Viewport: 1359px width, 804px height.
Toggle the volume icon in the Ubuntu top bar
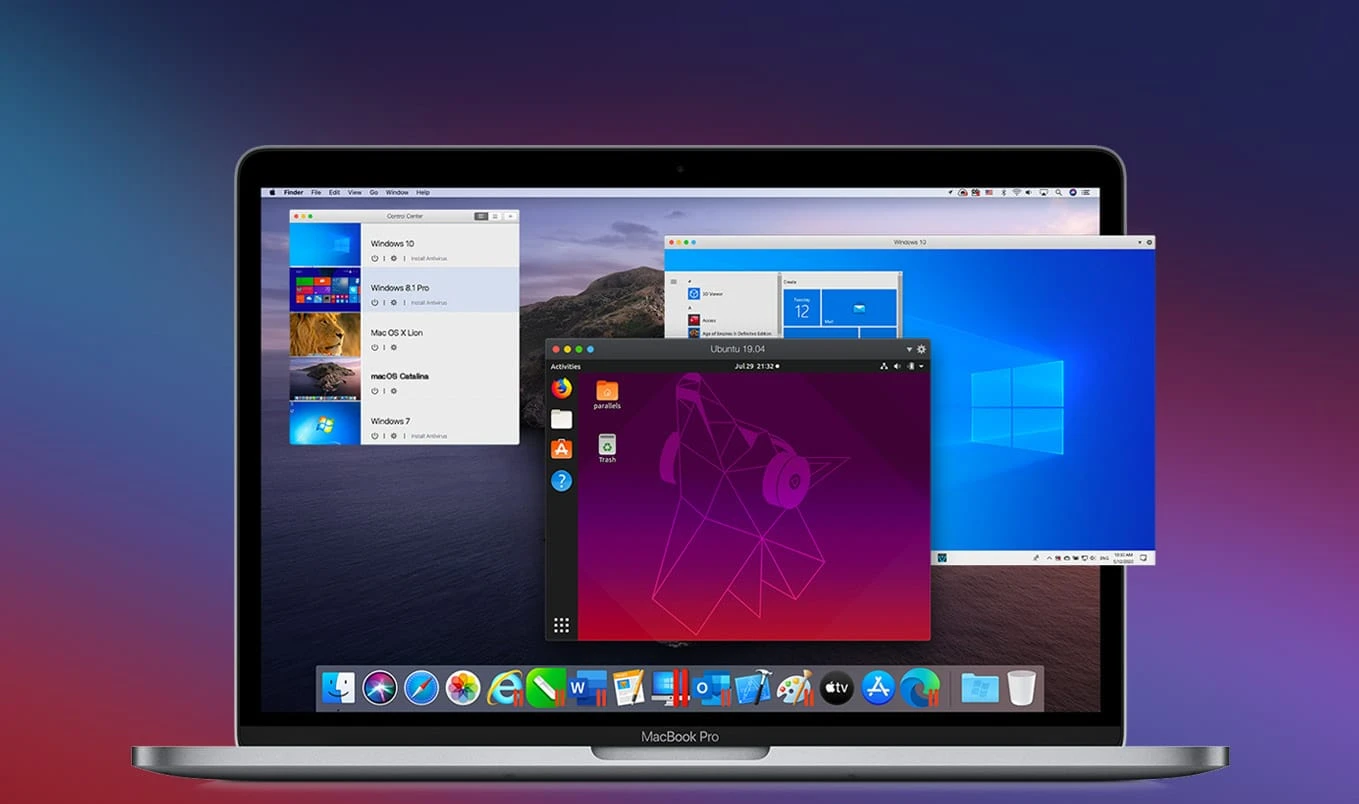coord(897,367)
